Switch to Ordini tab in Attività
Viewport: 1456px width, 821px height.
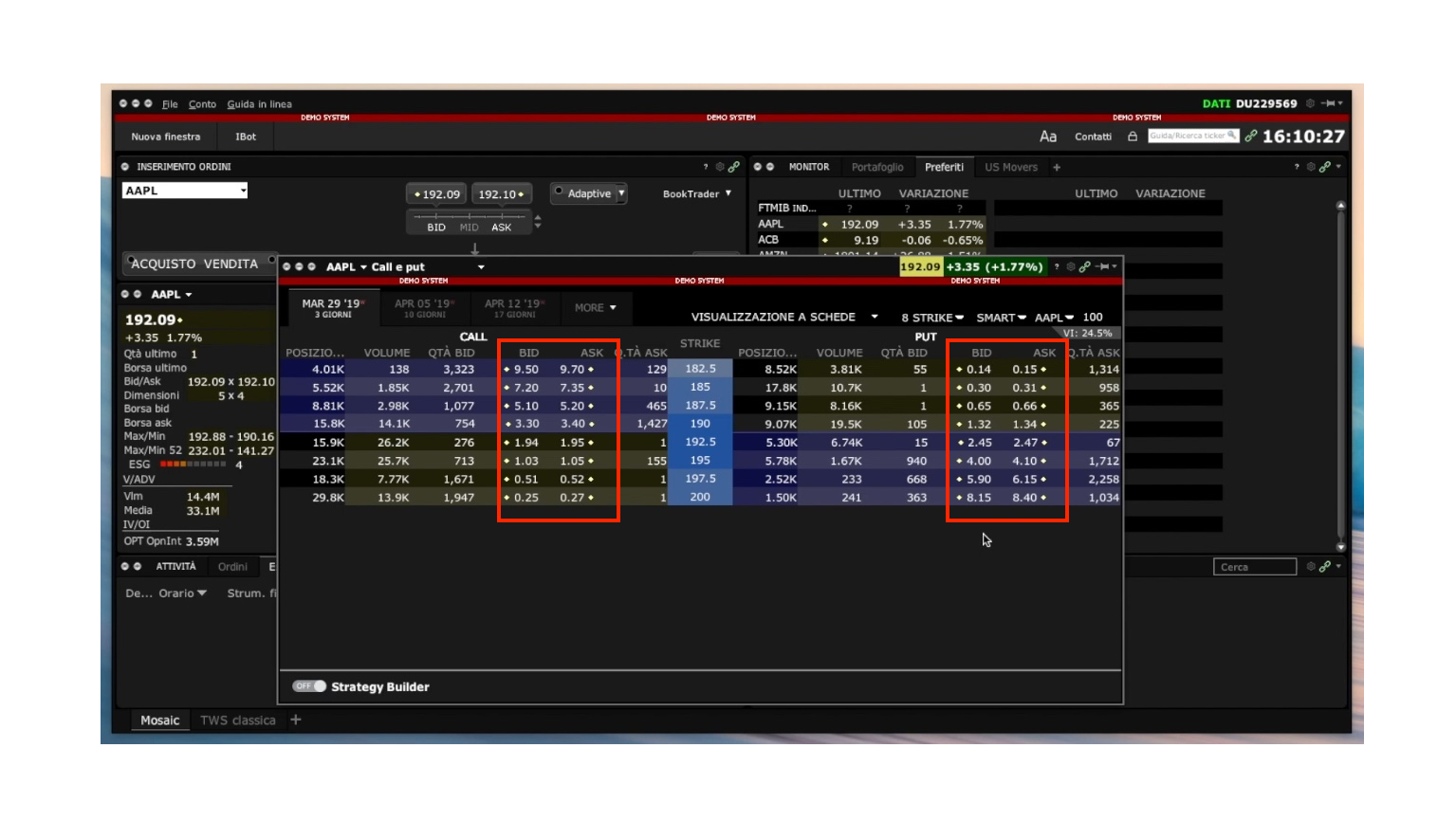click(232, 567)
